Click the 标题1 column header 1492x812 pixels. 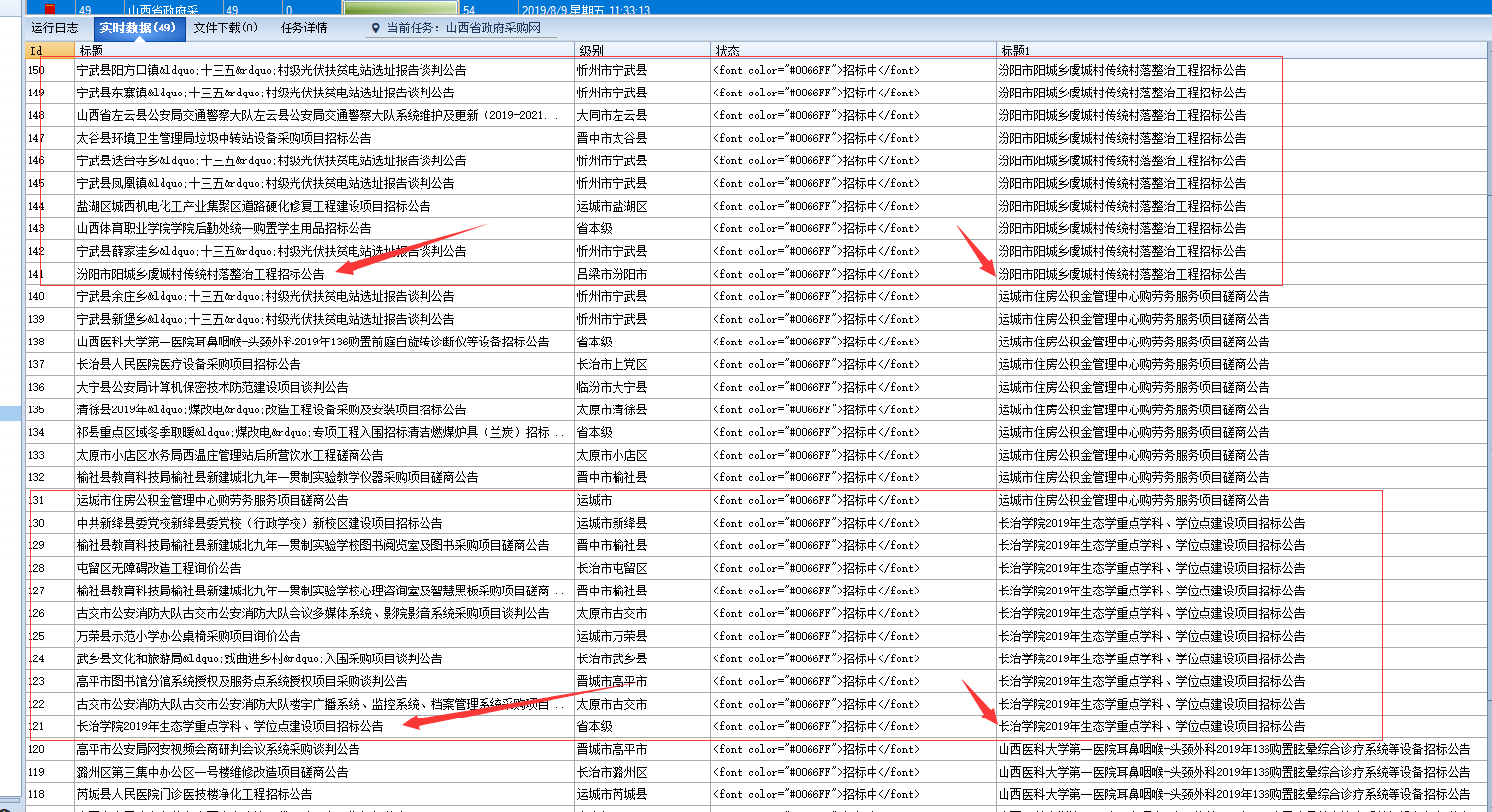click(1242, 50)
